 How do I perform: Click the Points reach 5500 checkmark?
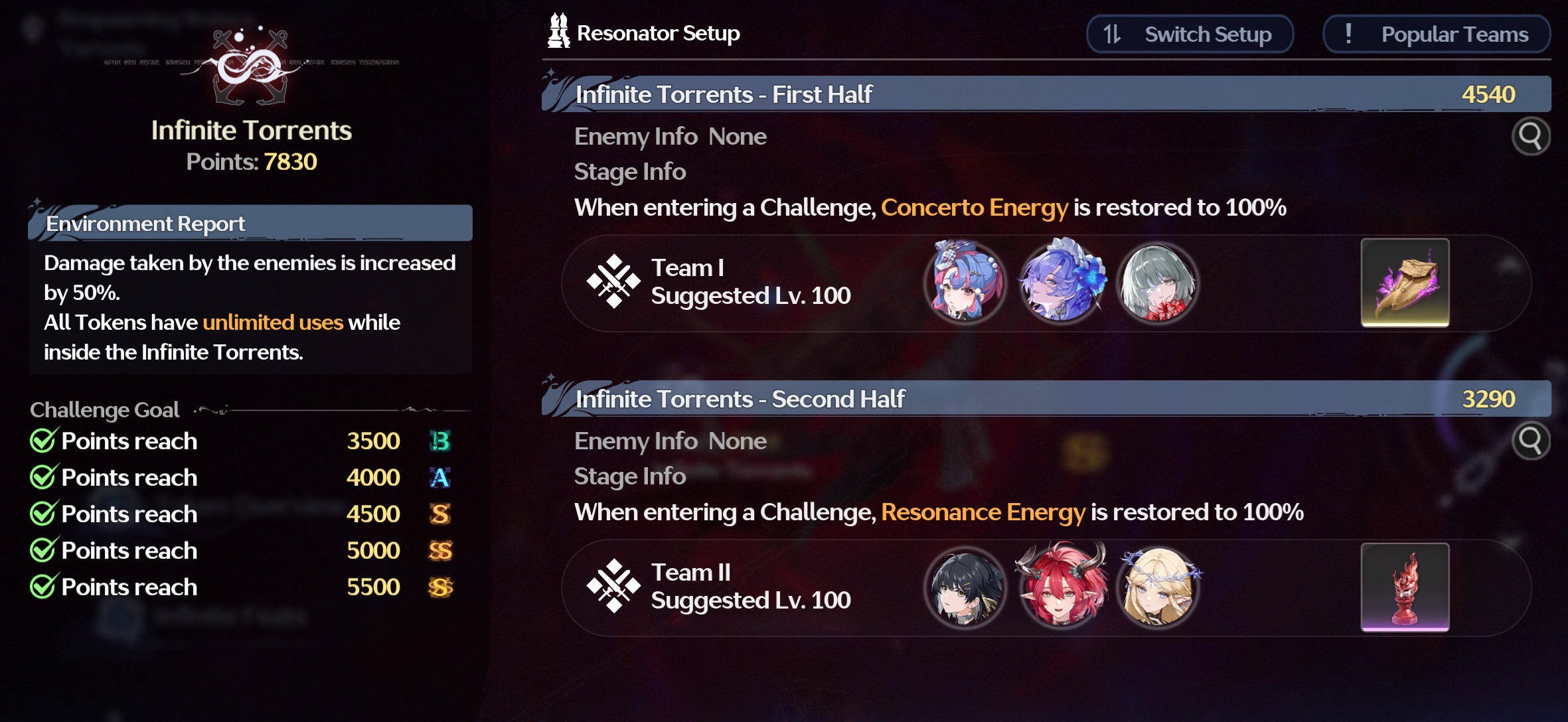(x=43, y=587)
